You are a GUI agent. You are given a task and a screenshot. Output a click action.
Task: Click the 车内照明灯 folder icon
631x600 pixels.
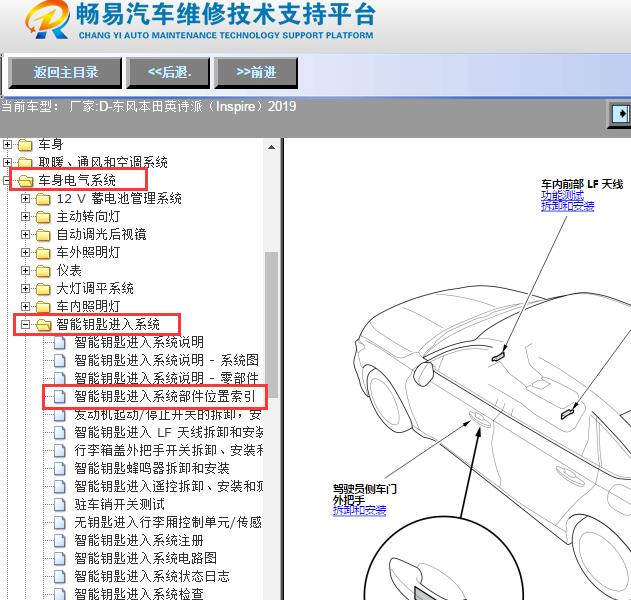[43, 307]
